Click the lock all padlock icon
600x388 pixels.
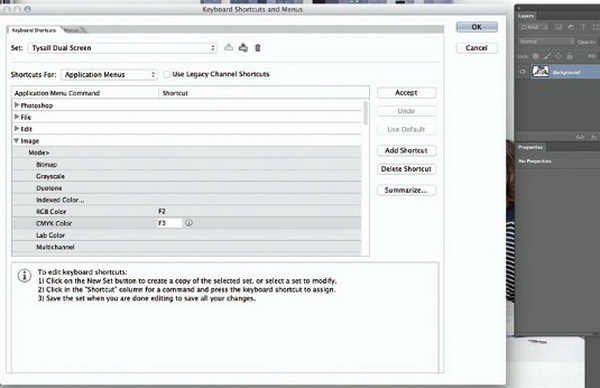pos(570,56)
